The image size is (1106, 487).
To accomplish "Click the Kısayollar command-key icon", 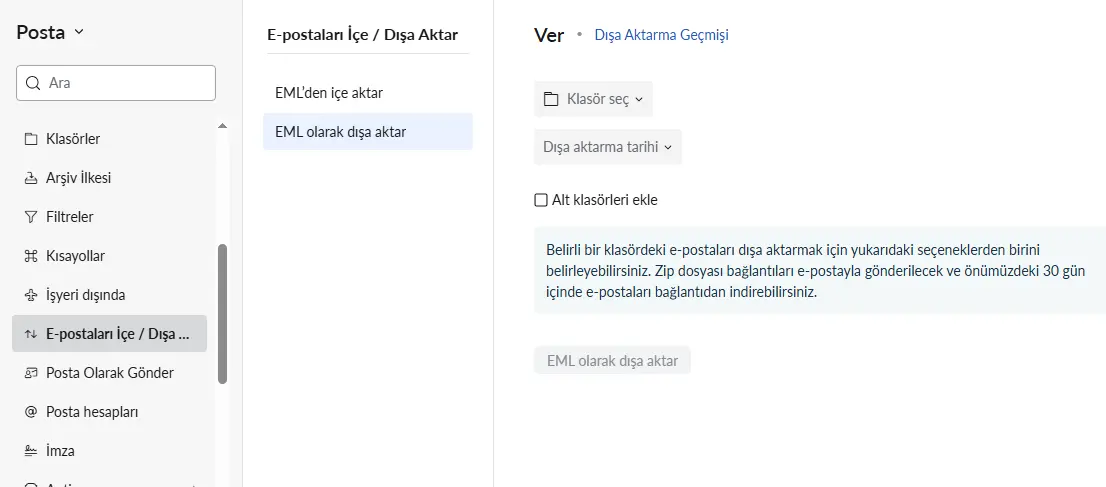I will [x=30, y=255].
